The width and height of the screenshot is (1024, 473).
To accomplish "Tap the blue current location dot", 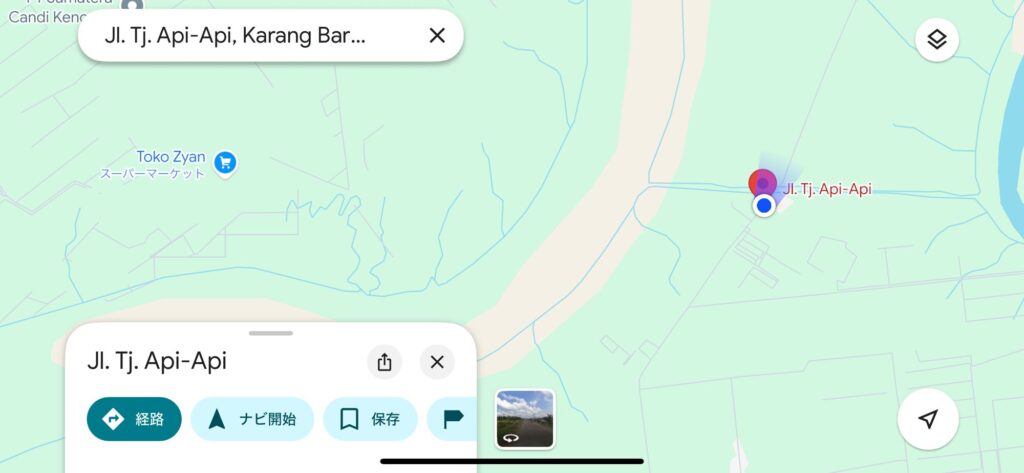I will [764, 206].
